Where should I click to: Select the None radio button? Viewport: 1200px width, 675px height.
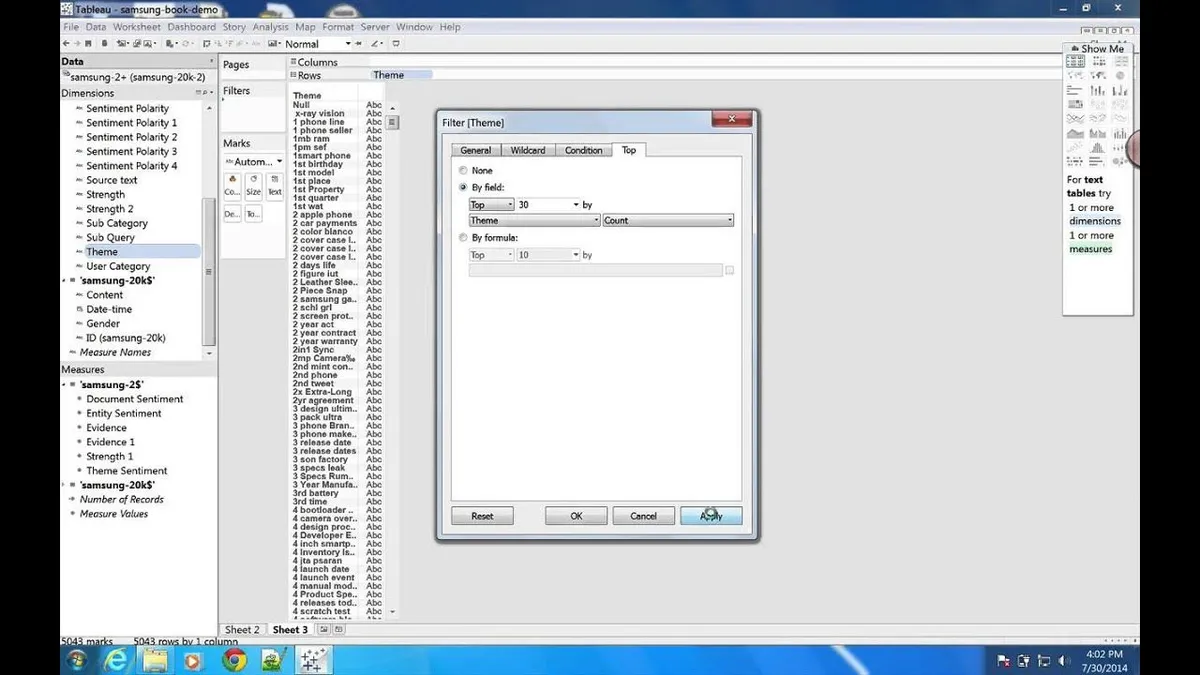pos(462,171)
